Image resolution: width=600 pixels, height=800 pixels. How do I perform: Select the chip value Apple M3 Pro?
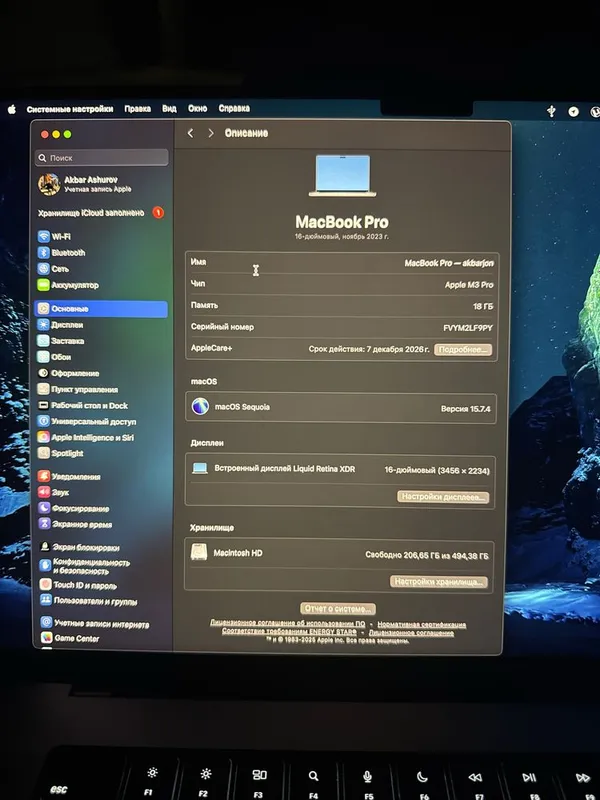pyautogui.click(x=469, y=285)
